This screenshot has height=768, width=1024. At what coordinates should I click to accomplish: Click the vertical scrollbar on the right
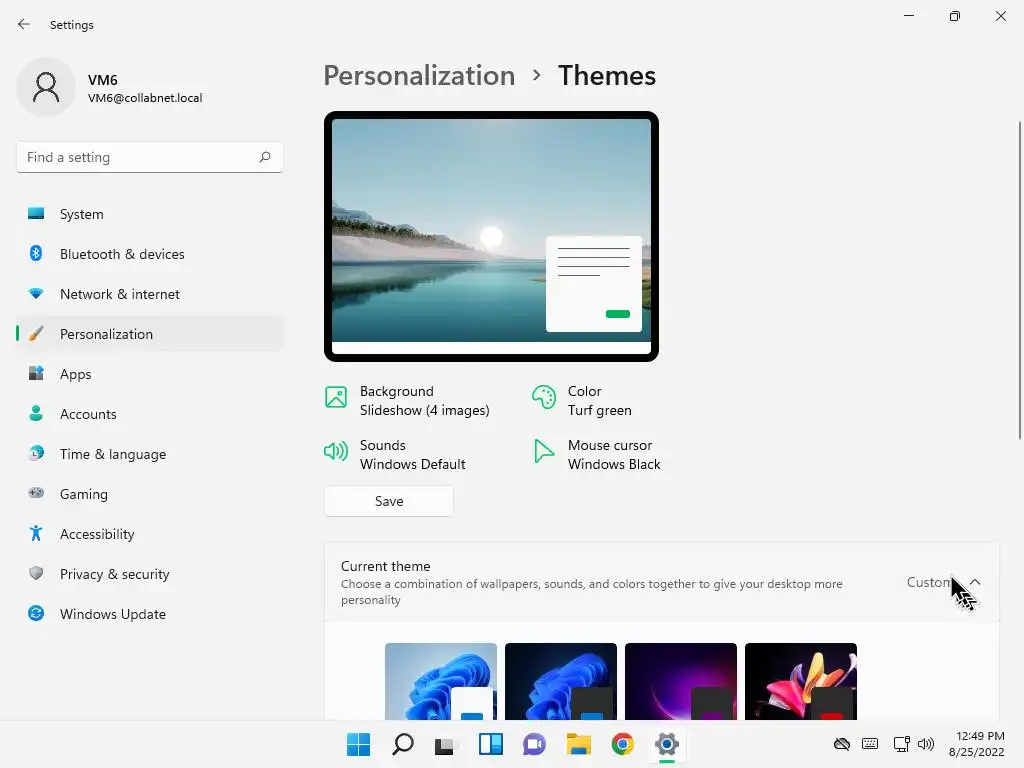[x=1019, y=280]
